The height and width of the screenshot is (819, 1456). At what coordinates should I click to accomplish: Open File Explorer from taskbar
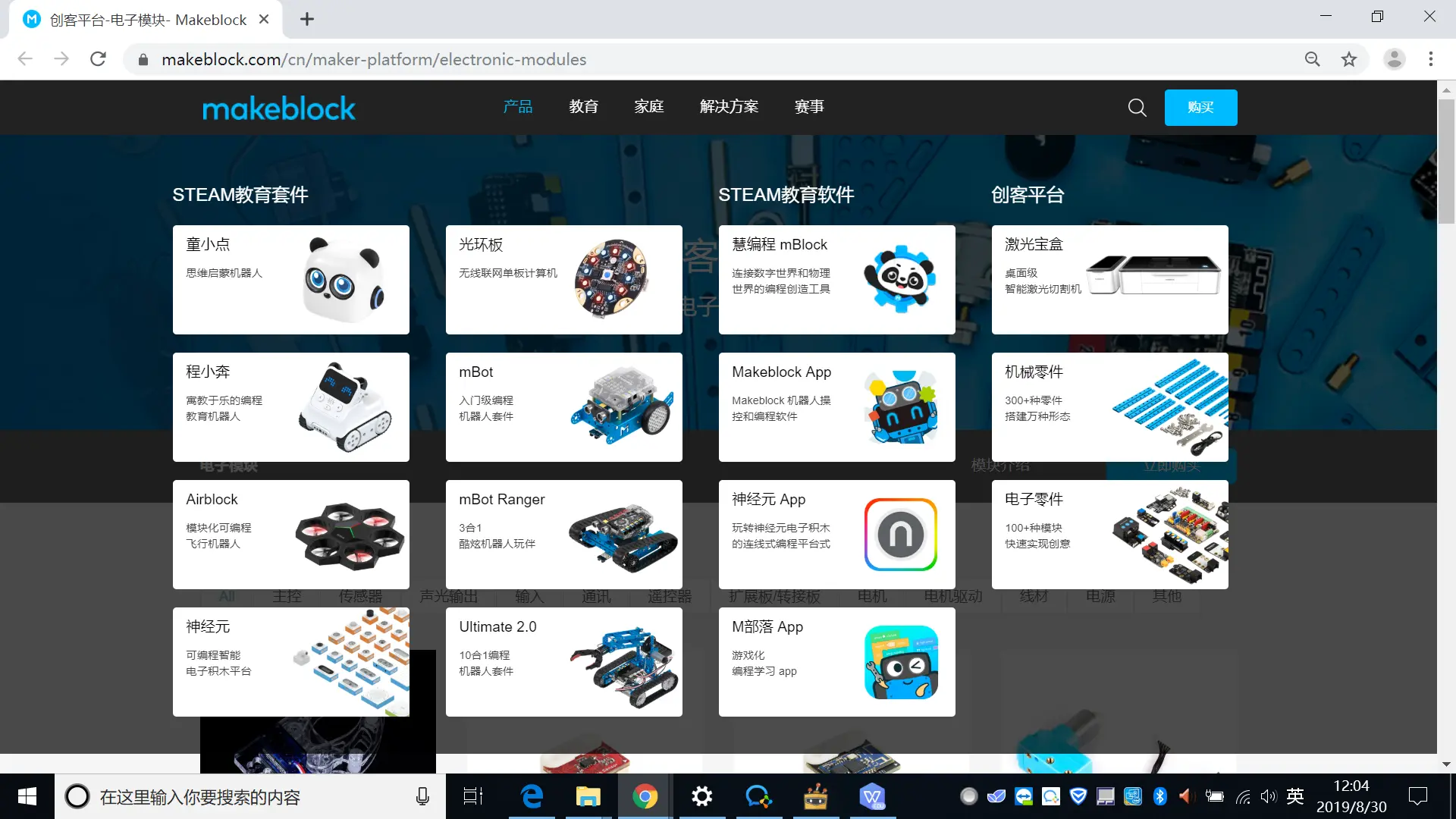click(588, 797)
